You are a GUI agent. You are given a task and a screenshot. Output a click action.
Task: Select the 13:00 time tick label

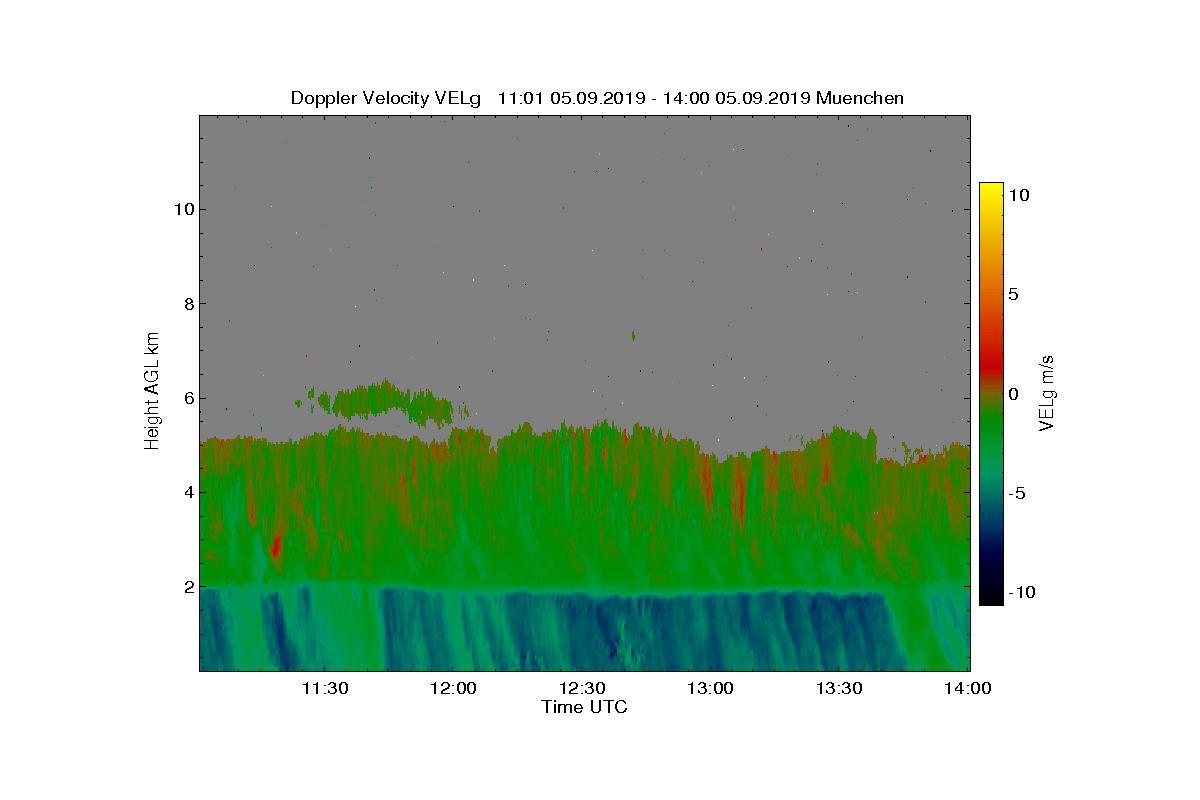pyautogui.click(x=711, y=688)
